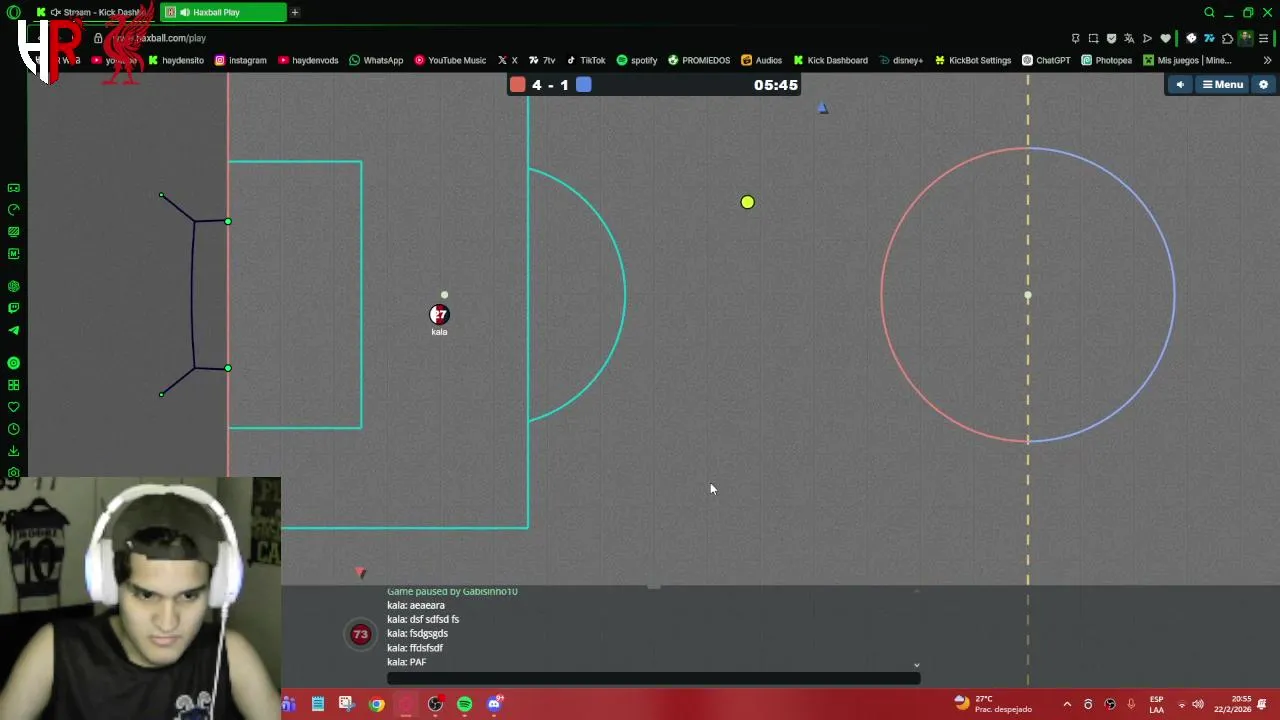
Task: Open the 7tv bookmark
Action: point(542,60)
